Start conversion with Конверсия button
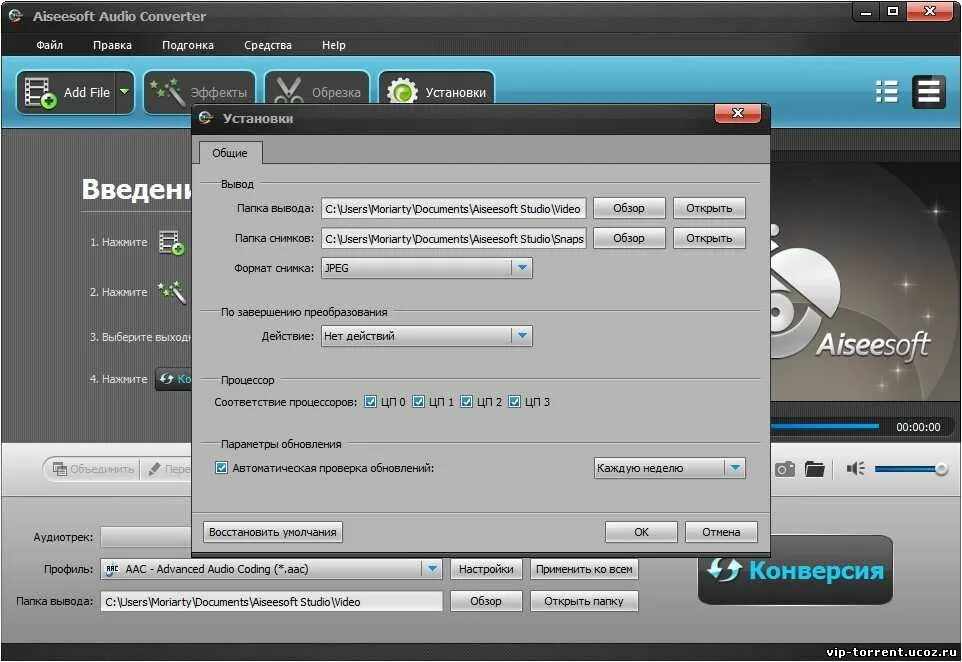Image resolution: width=962 pixels, height=662 pixels. click(x=795, y=570)
